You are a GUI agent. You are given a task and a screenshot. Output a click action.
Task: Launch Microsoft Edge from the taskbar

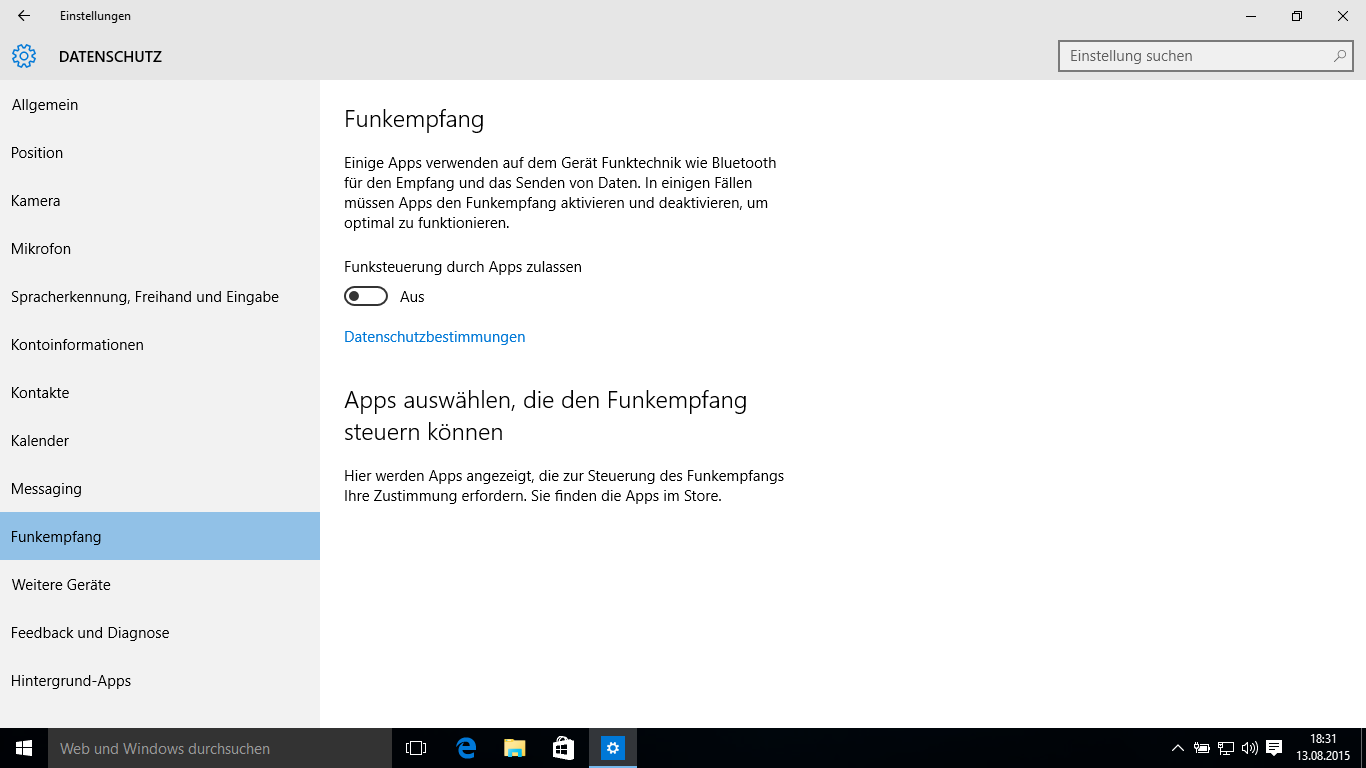(466, 748)
